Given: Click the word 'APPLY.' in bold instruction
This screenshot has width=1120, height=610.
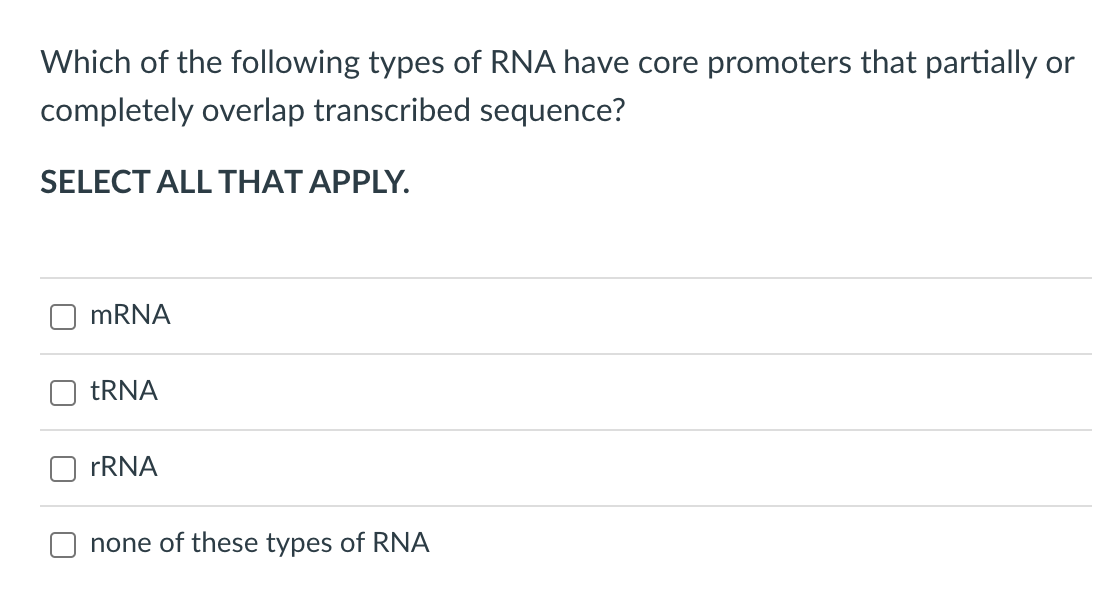Looking at the screenshot, I should pos(359,181).
